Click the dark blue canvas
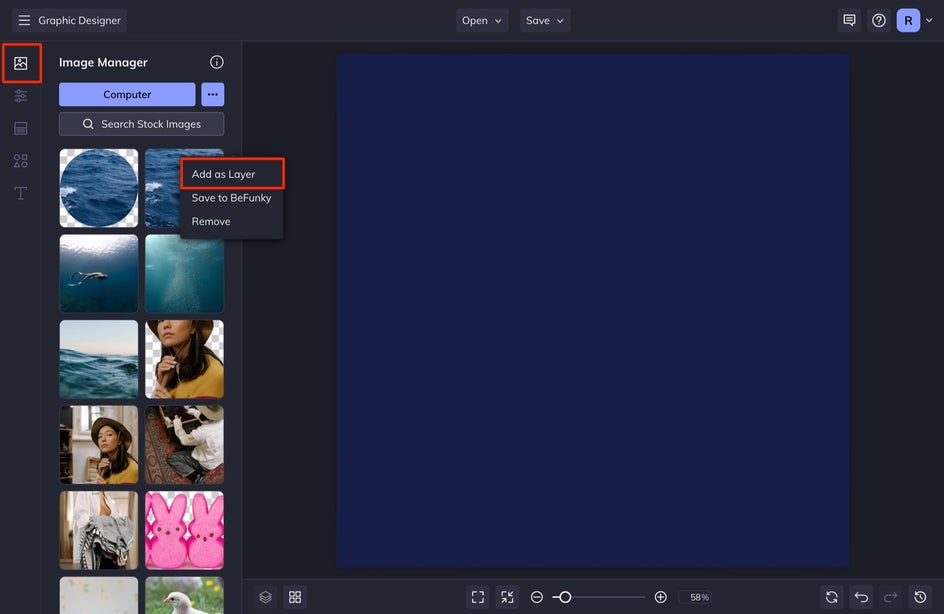The height and width of the screenshot is (614, 944). 592,311
